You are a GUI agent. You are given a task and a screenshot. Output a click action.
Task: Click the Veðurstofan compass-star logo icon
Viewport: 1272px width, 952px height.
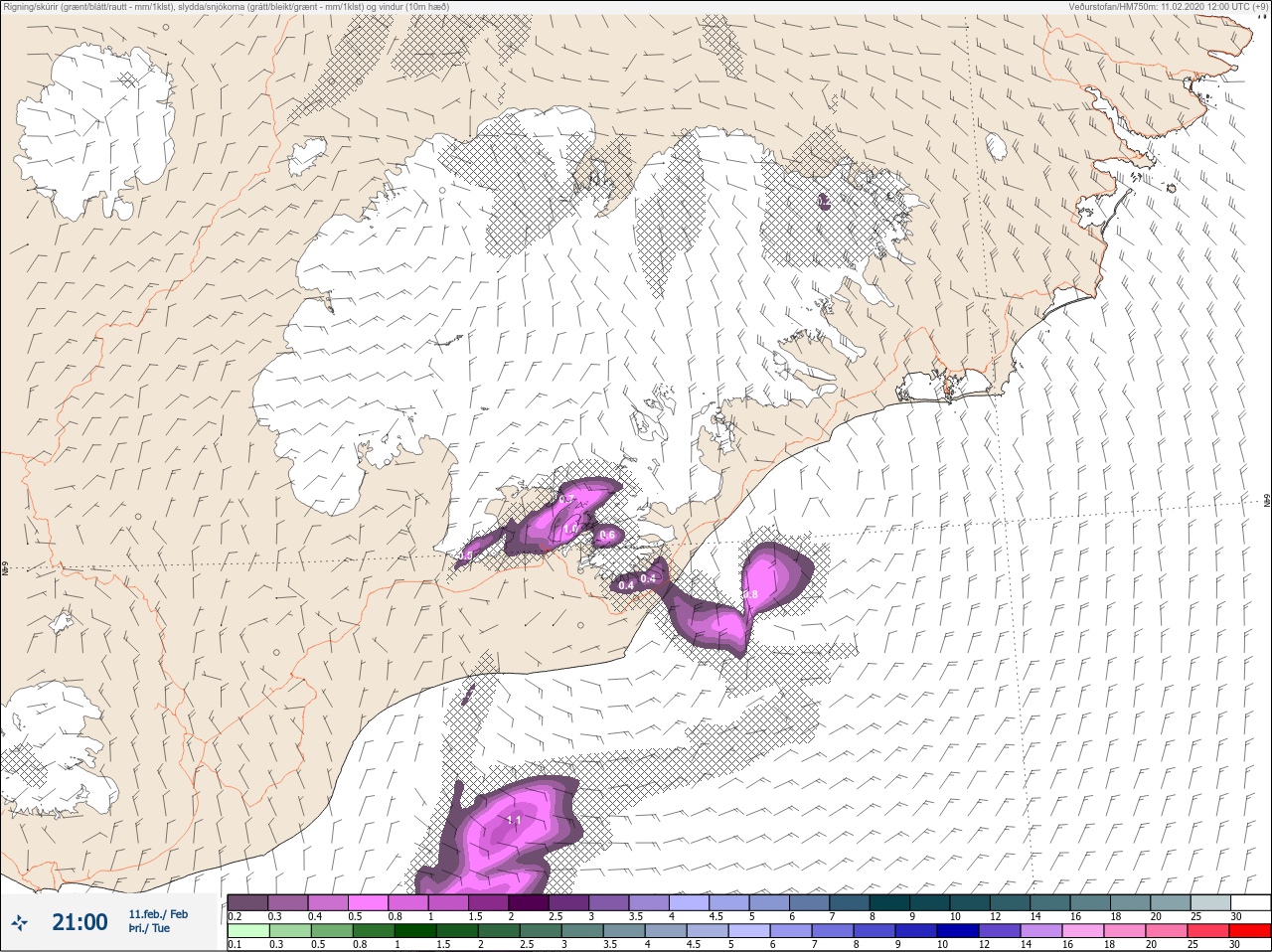tap(19, 922)
